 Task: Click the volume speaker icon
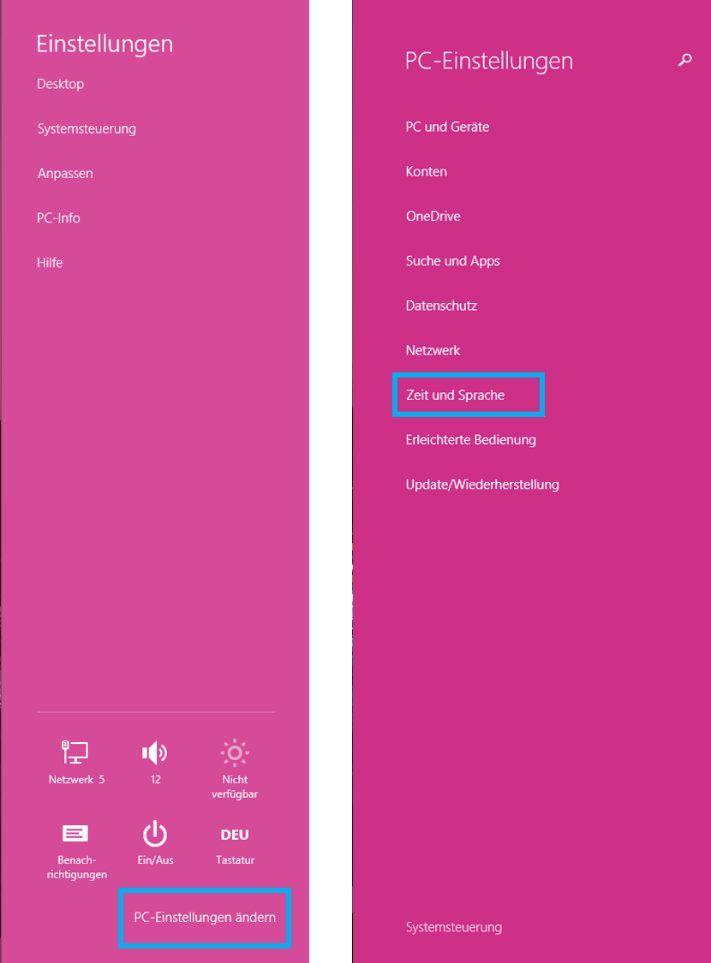coord(155,752)
